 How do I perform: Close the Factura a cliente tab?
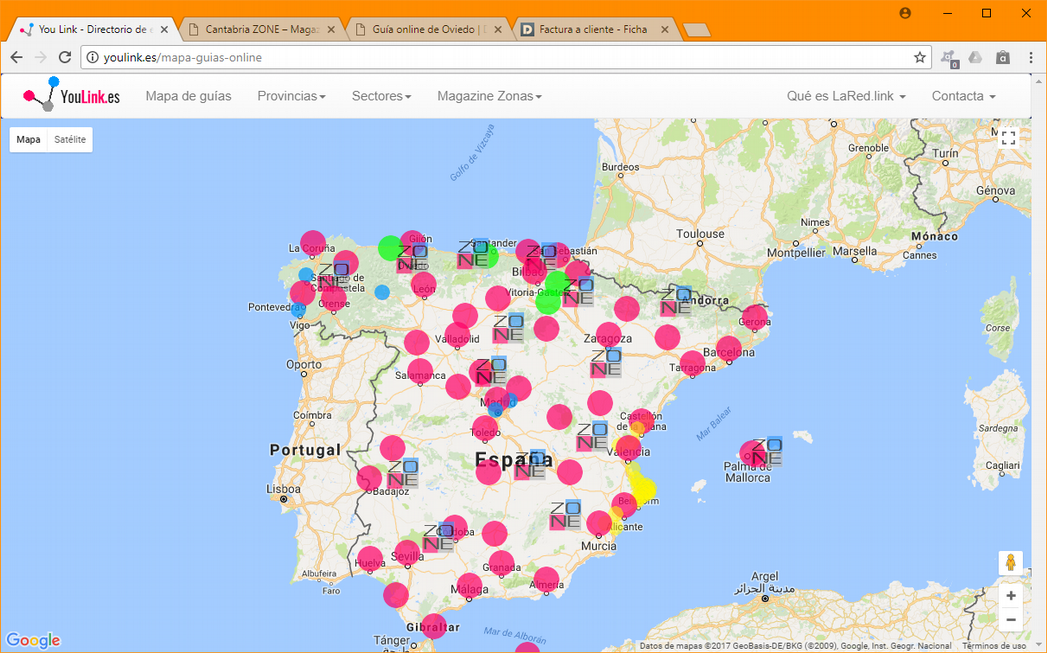click(664, 29)
